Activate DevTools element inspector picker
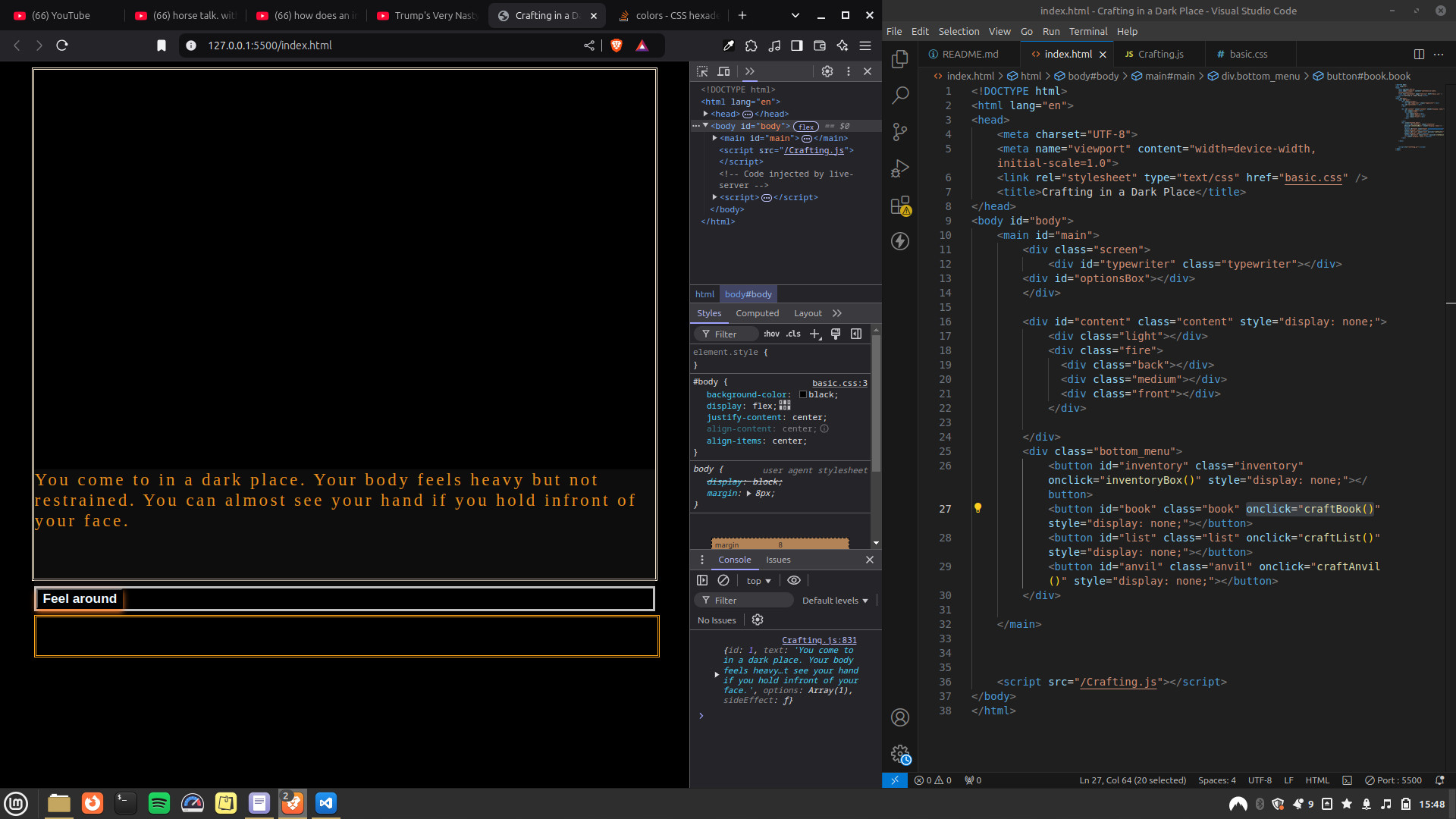The image size is (1456, 819). pos(702,71)
